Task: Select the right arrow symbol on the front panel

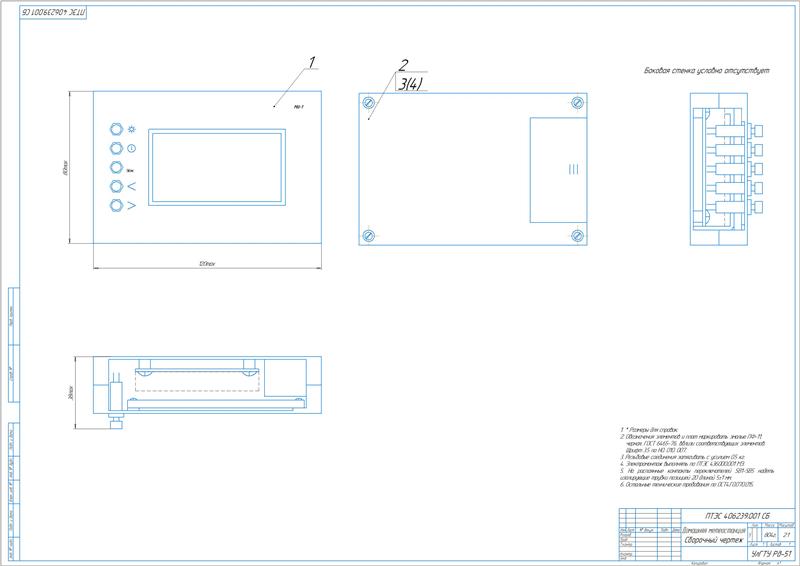Action: 132,206
